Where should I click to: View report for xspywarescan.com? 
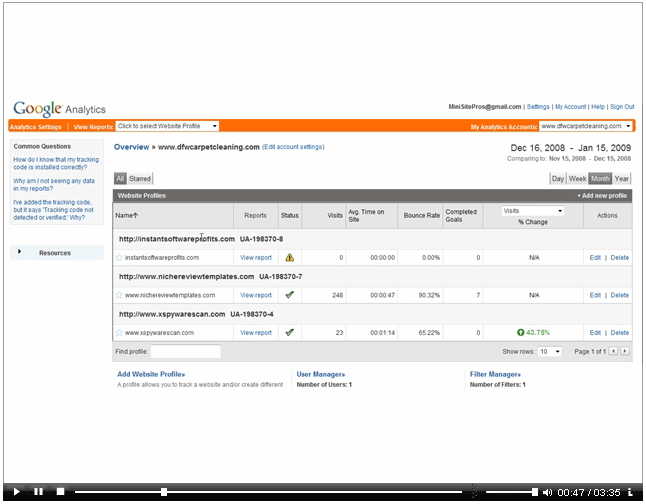click(x=256, y=333)
